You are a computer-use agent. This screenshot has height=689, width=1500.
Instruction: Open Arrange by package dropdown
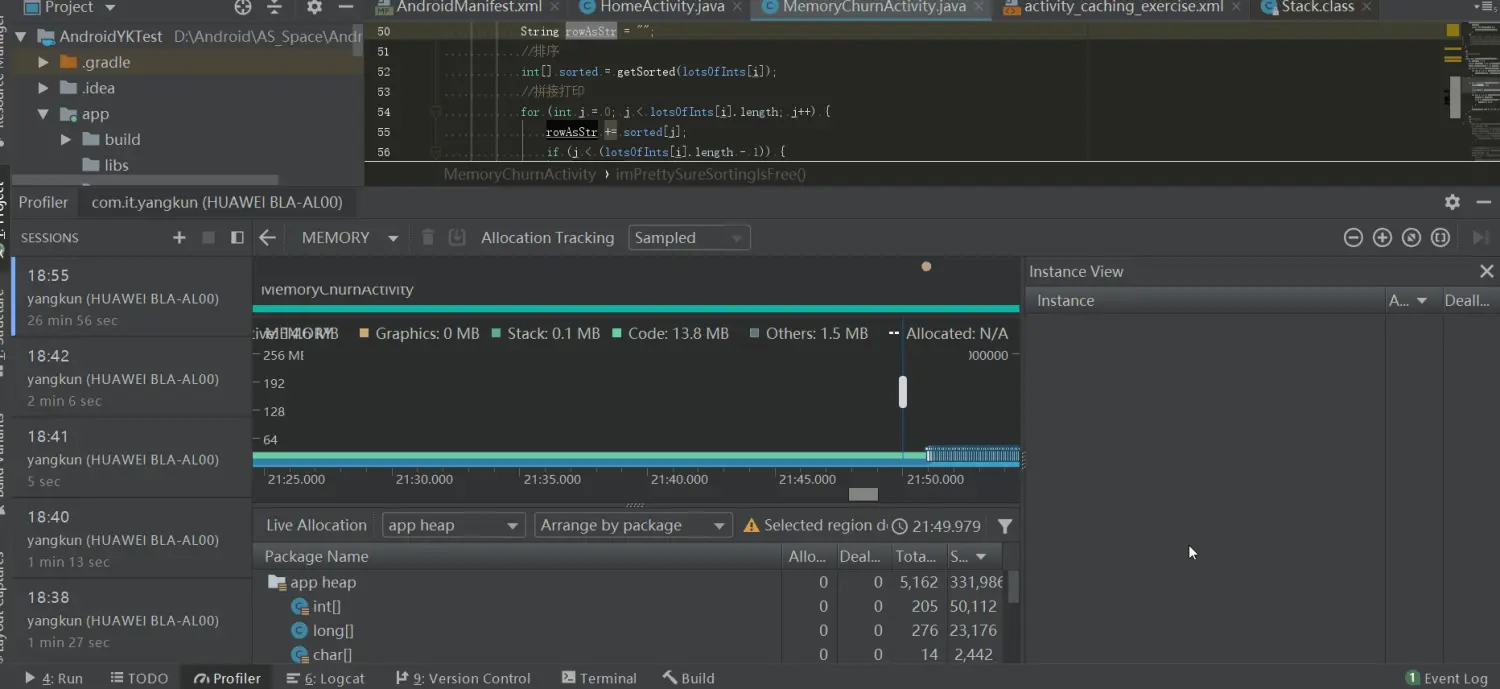pyautogui.click(x=632, y=525)
